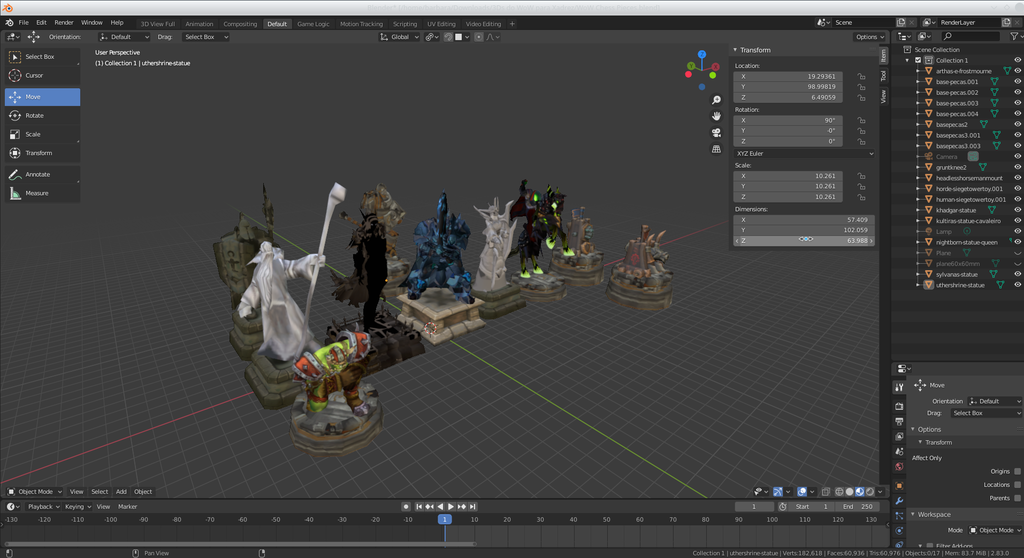Hide khadgar-statue with its eye icon
This screenshot has width=1024, height=558.
tap(1017, 210)
